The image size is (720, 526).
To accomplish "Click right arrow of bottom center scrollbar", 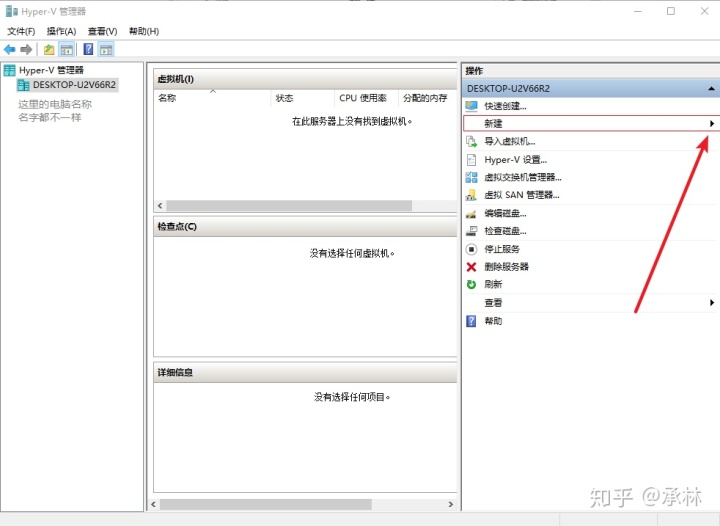I will click(451, 504).
